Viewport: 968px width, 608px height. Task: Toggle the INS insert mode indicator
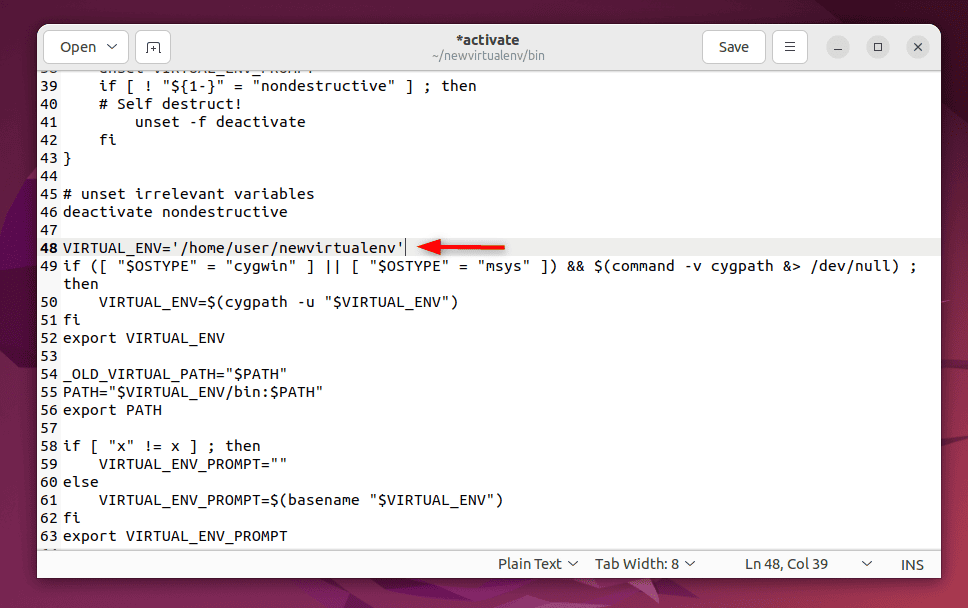tap(912, 565)
